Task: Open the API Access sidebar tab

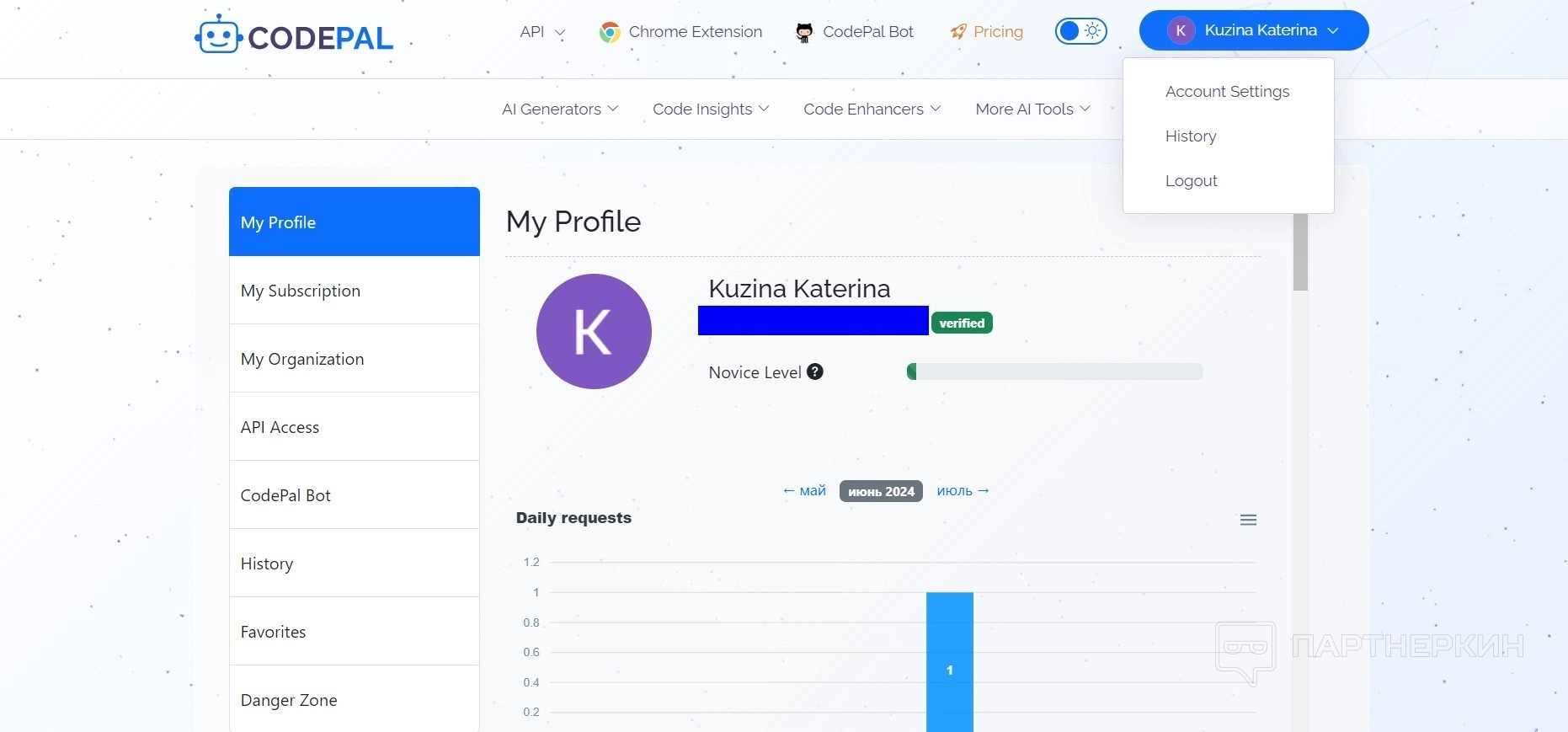Action: 355,427
